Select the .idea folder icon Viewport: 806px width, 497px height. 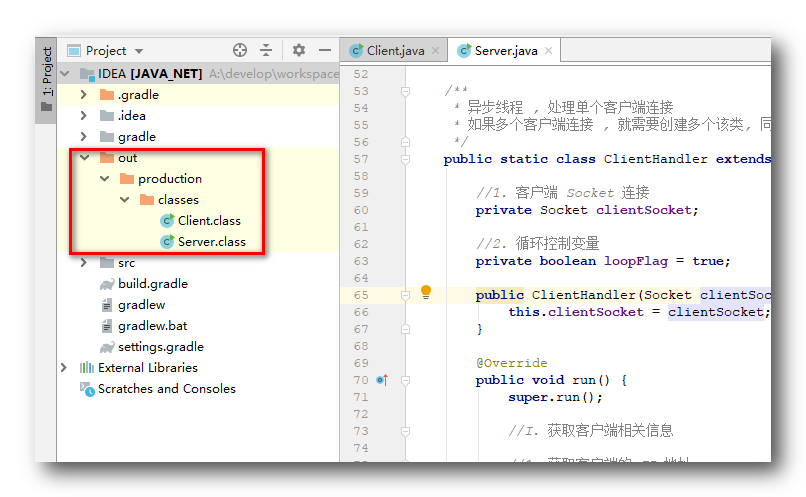coord(107,116)
